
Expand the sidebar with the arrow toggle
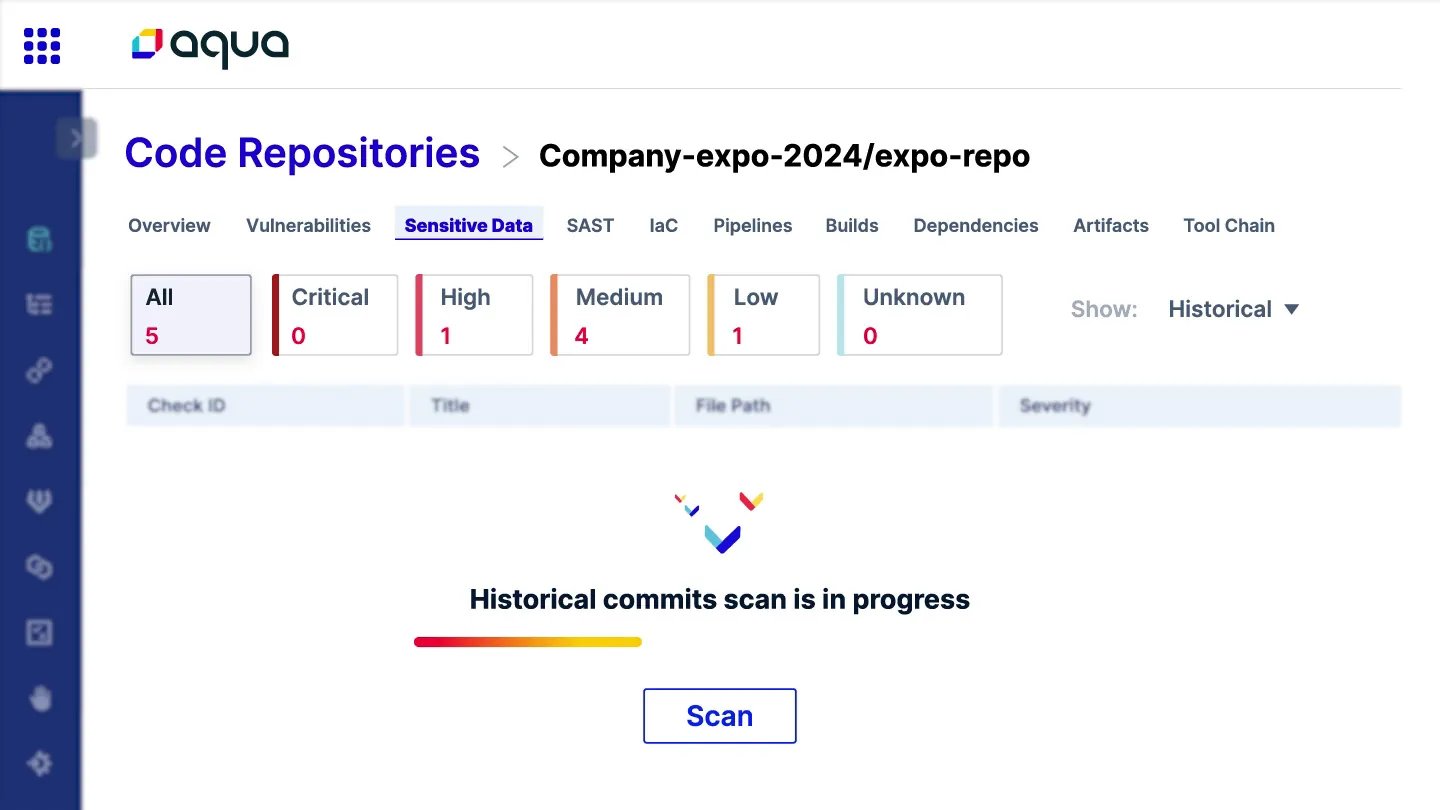coord(77,138)
